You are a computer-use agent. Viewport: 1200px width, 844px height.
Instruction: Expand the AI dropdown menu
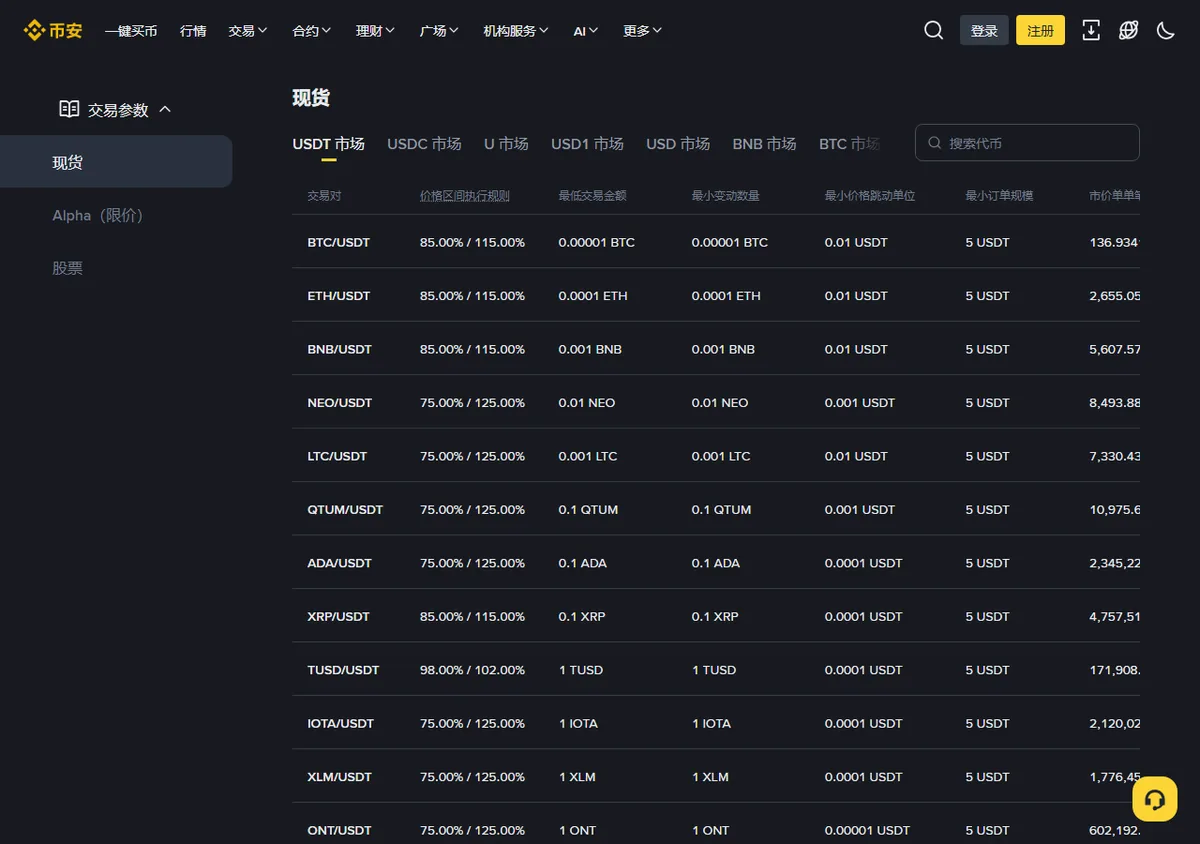point(586,30)
